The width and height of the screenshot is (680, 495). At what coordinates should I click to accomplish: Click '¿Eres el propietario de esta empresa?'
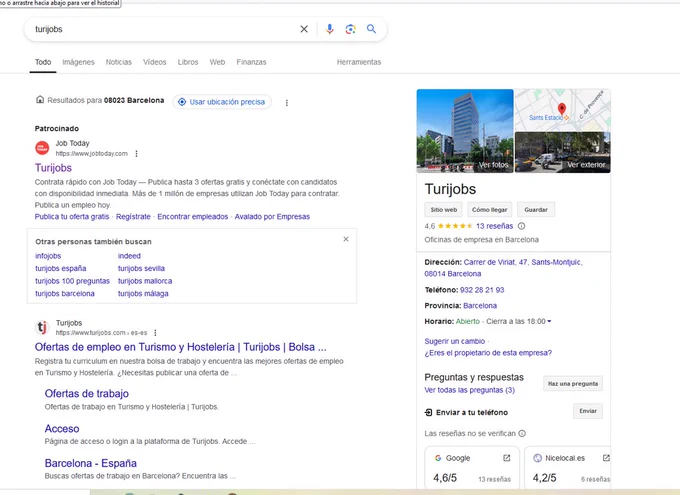488,353
